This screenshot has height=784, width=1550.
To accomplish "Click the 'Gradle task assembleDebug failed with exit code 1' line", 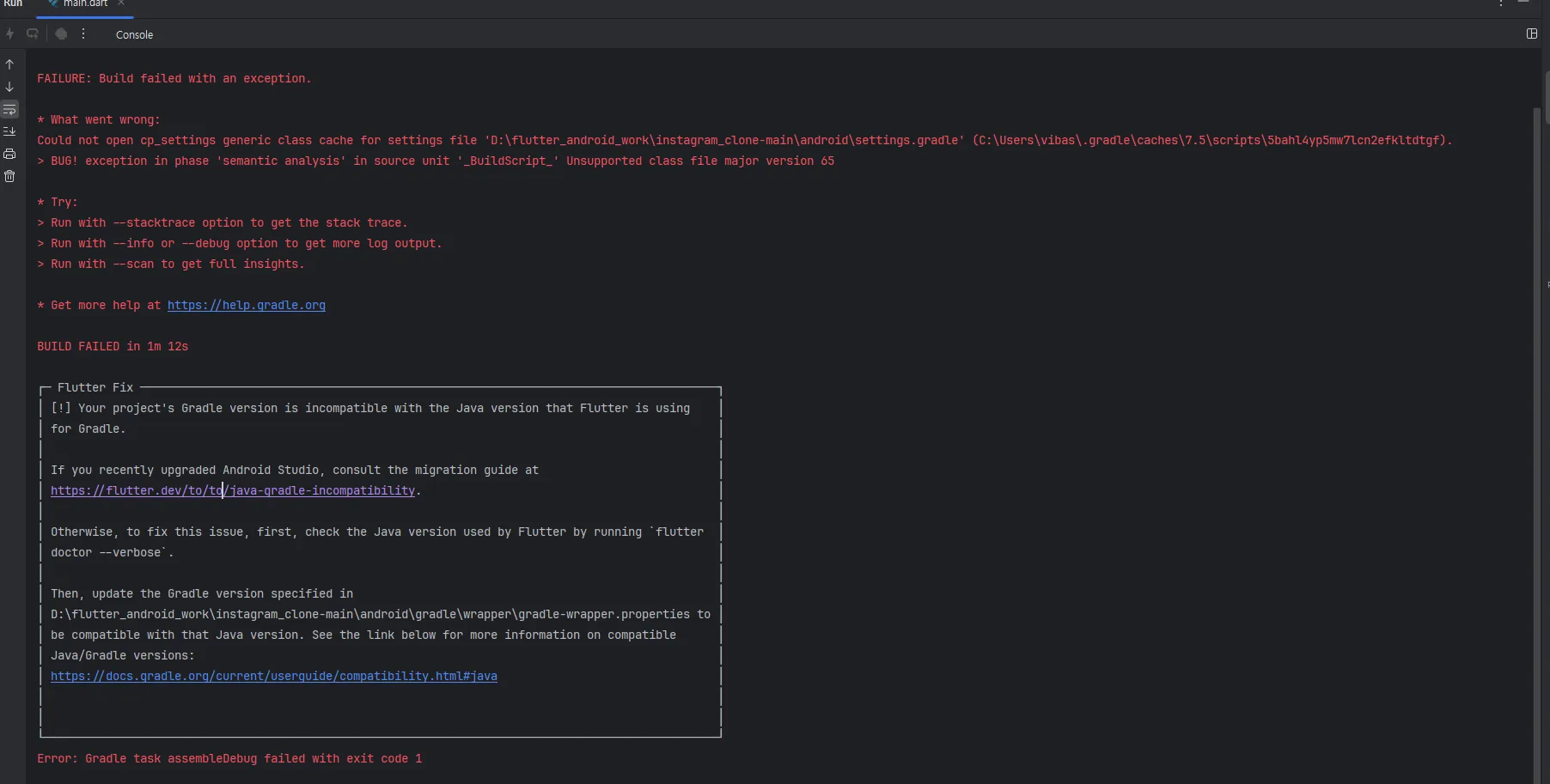I will [229, 759].
